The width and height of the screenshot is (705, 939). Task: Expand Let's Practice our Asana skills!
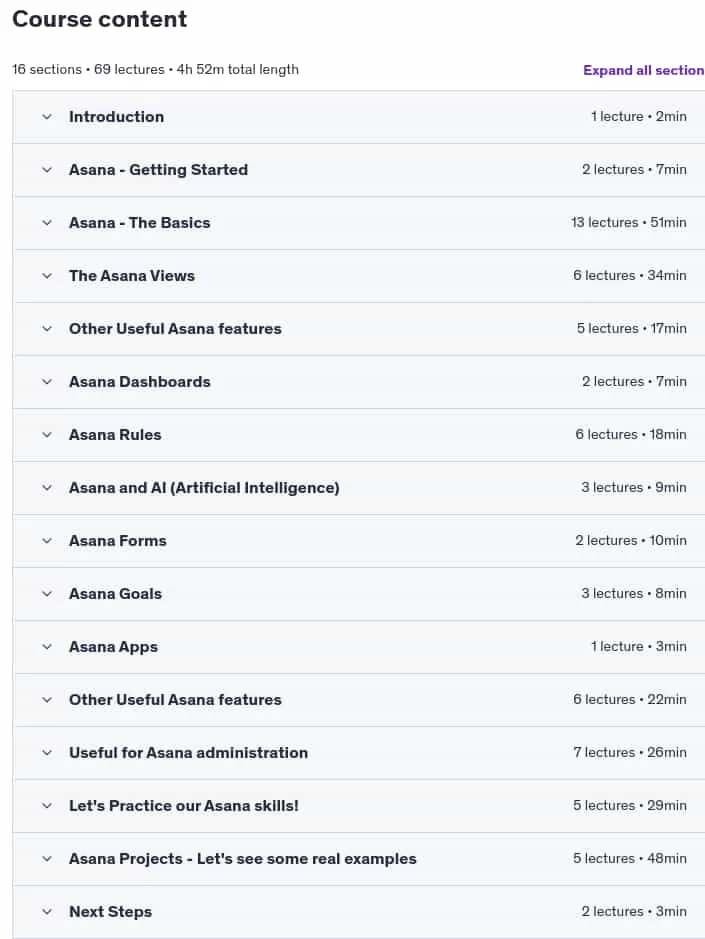click(x=359, y=806)
